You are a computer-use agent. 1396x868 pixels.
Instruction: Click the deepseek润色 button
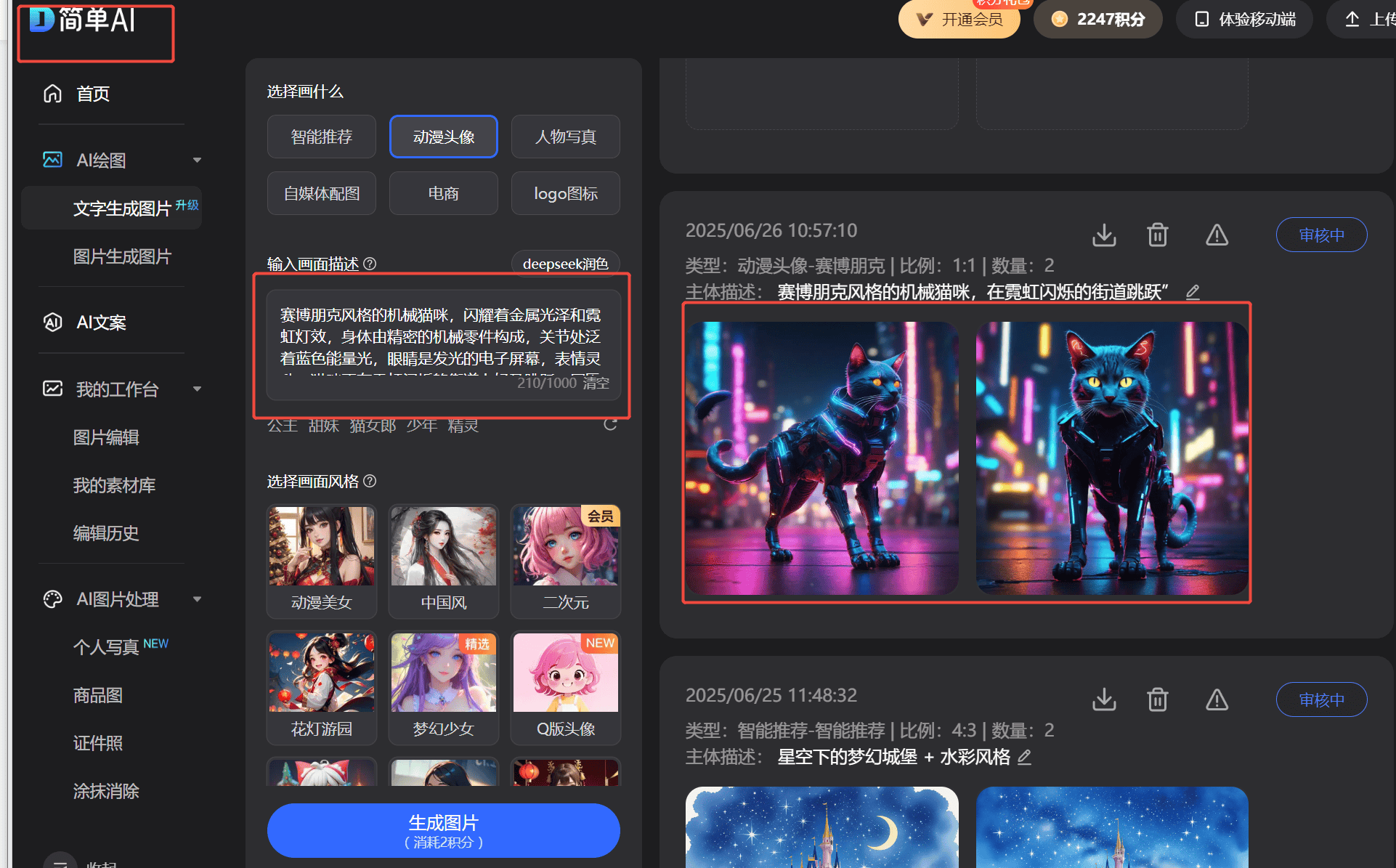tap(566, 264)
